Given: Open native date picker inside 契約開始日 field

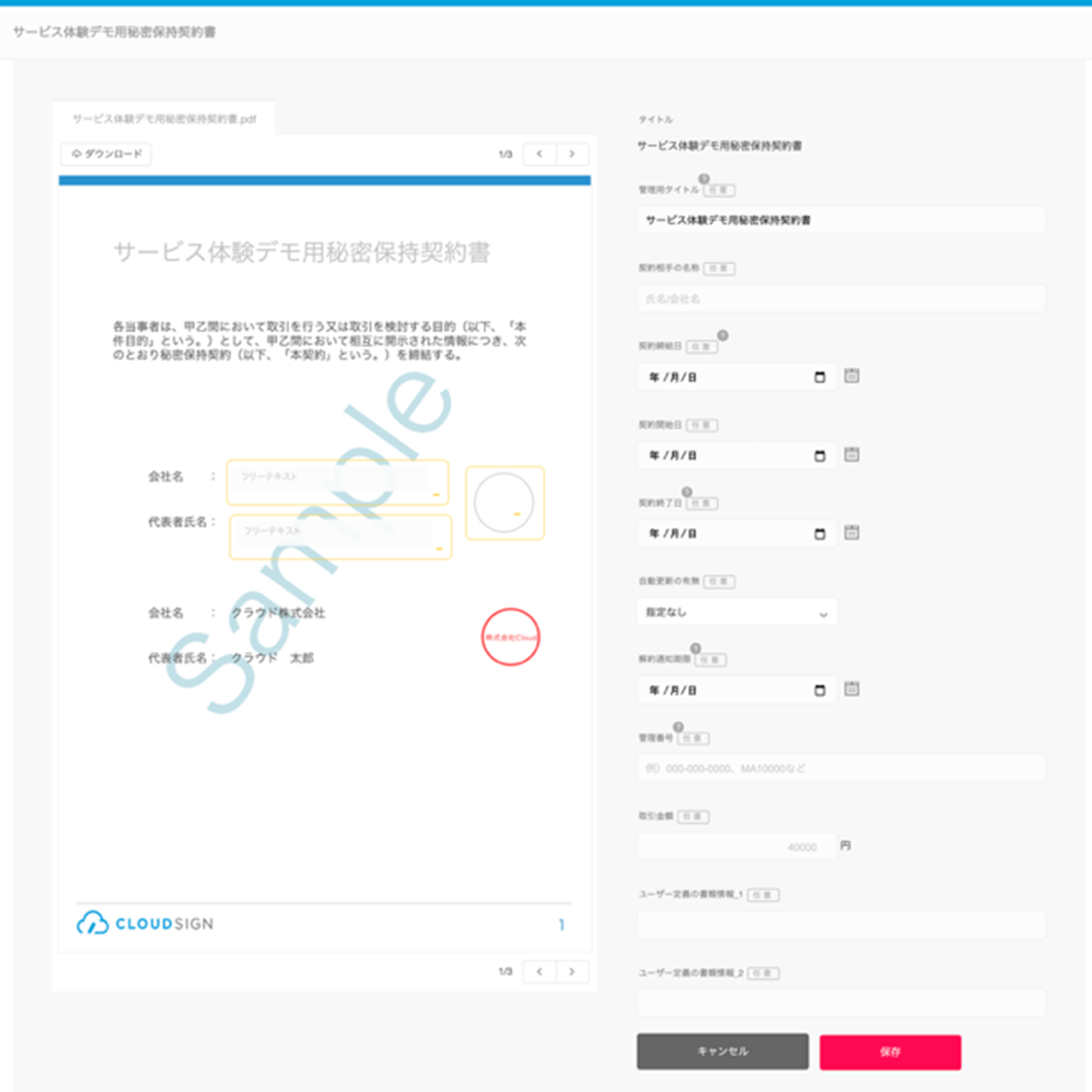Looking at the screenshot, I should 820,456.
